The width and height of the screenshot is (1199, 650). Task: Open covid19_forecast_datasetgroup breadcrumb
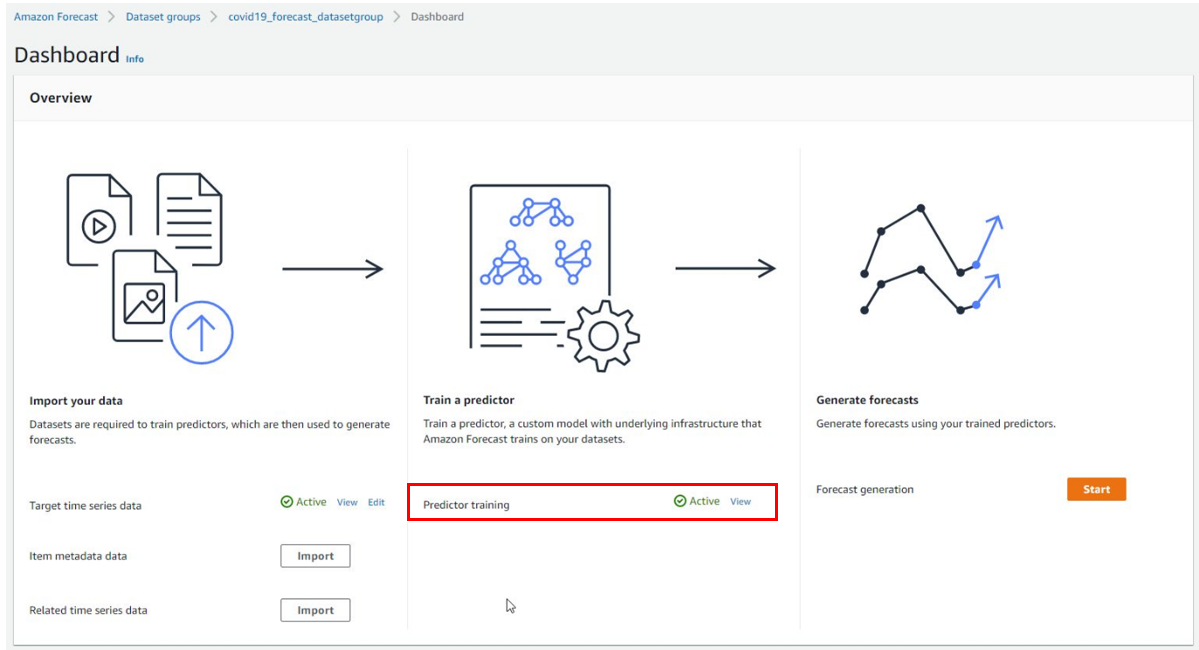click(x=306, y=17)
